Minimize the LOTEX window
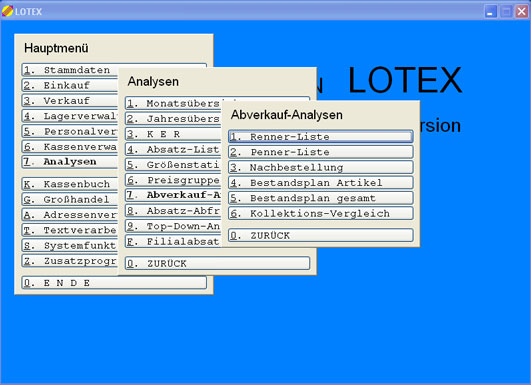531x385 pixels. [x=490, y=12]
